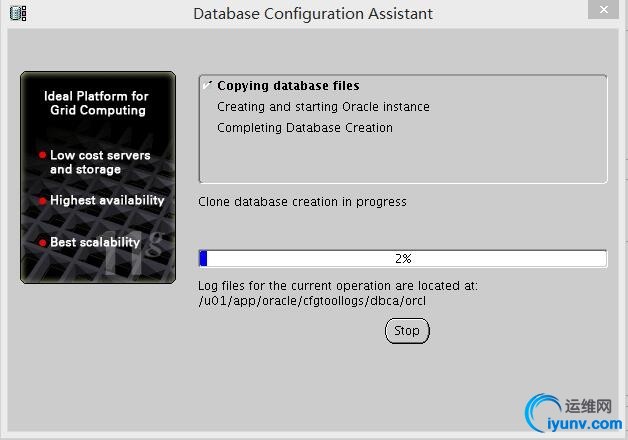Viewport: 628px width, 440px height.
Task: Click the window system menu icon
Action: 18,13
